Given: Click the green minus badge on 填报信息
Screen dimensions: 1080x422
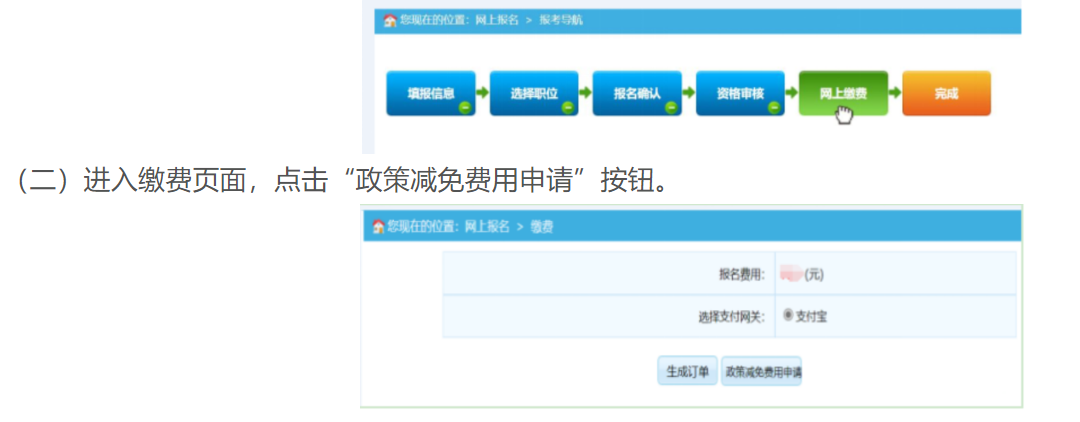Looking at the screenshot, I should pyautogui.click(x=464, y=107).
